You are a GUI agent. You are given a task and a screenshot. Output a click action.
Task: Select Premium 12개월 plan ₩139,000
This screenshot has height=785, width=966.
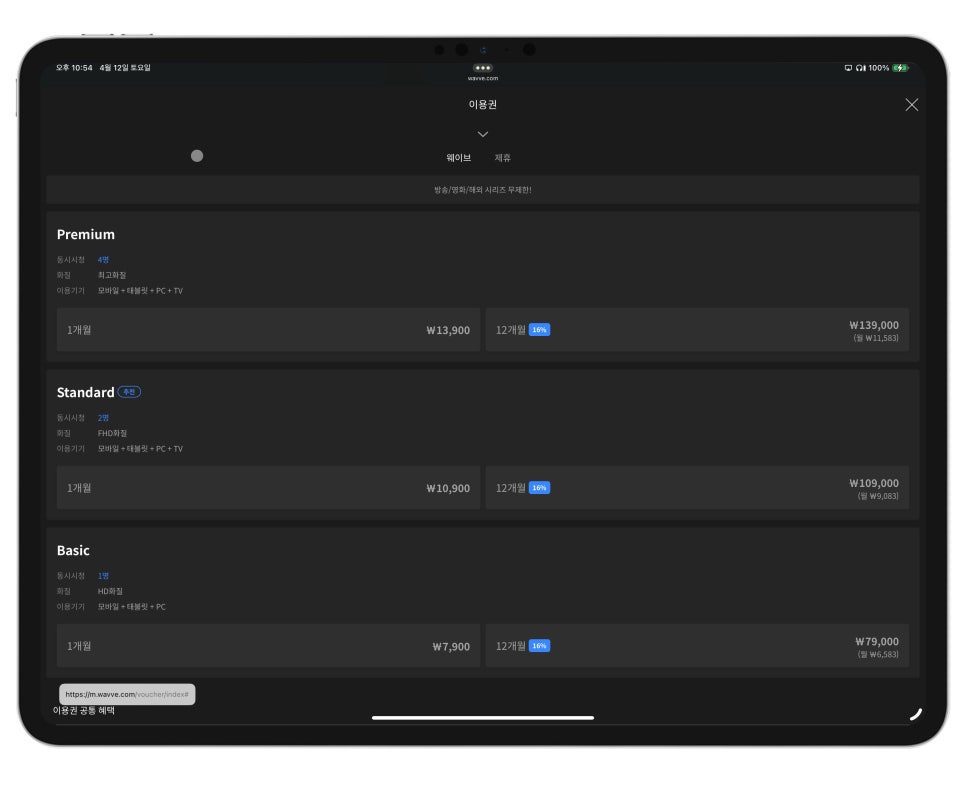697,330
